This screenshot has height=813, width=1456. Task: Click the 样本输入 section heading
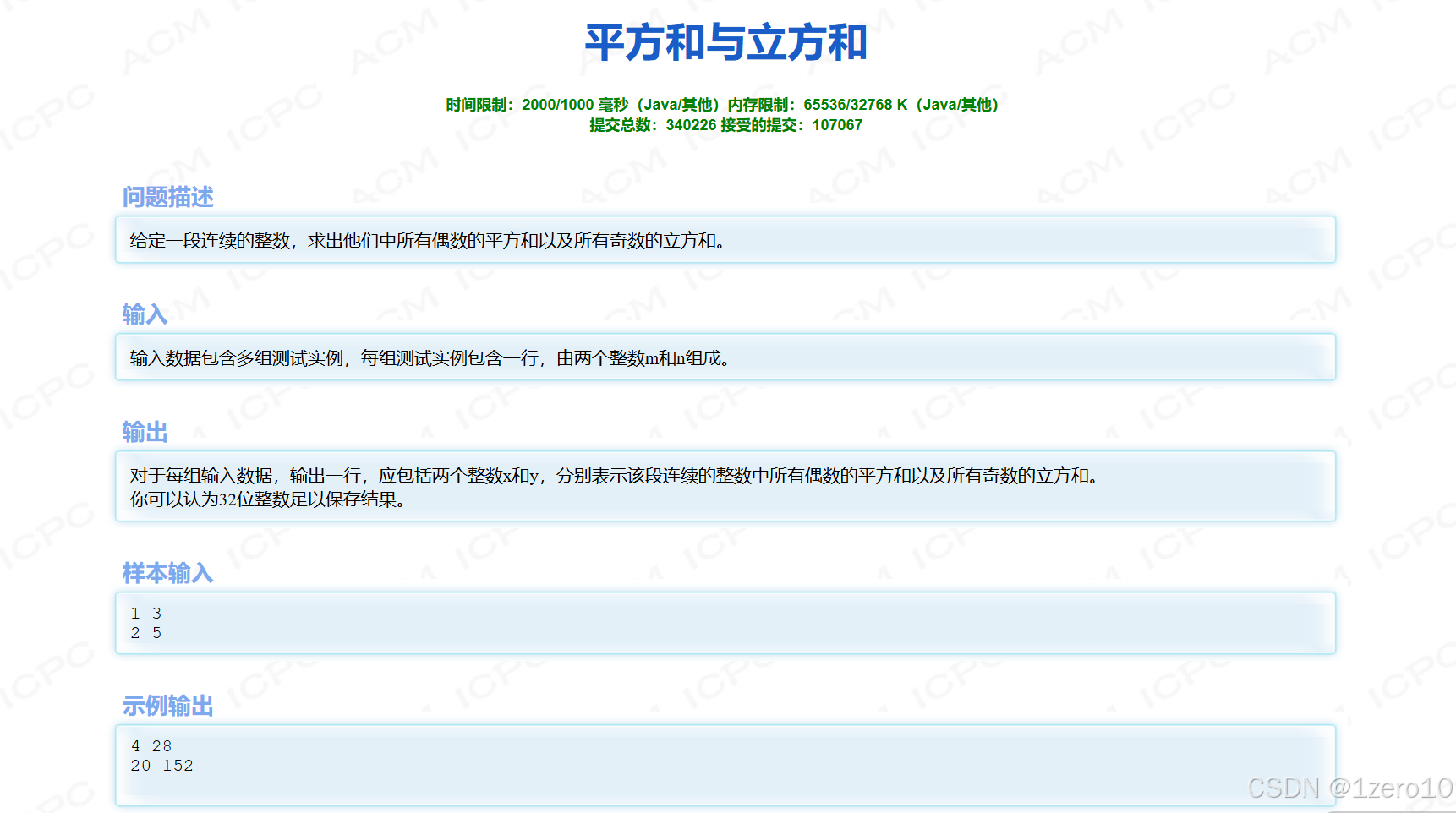[x=167, y=573]
